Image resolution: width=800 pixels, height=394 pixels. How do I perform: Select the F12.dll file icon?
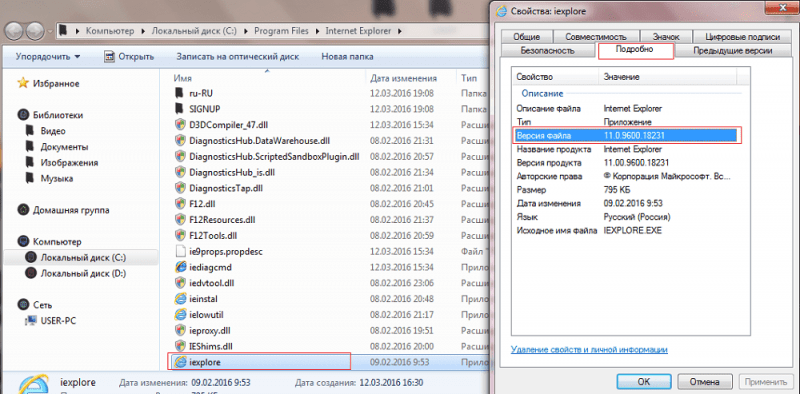[180, 204]
